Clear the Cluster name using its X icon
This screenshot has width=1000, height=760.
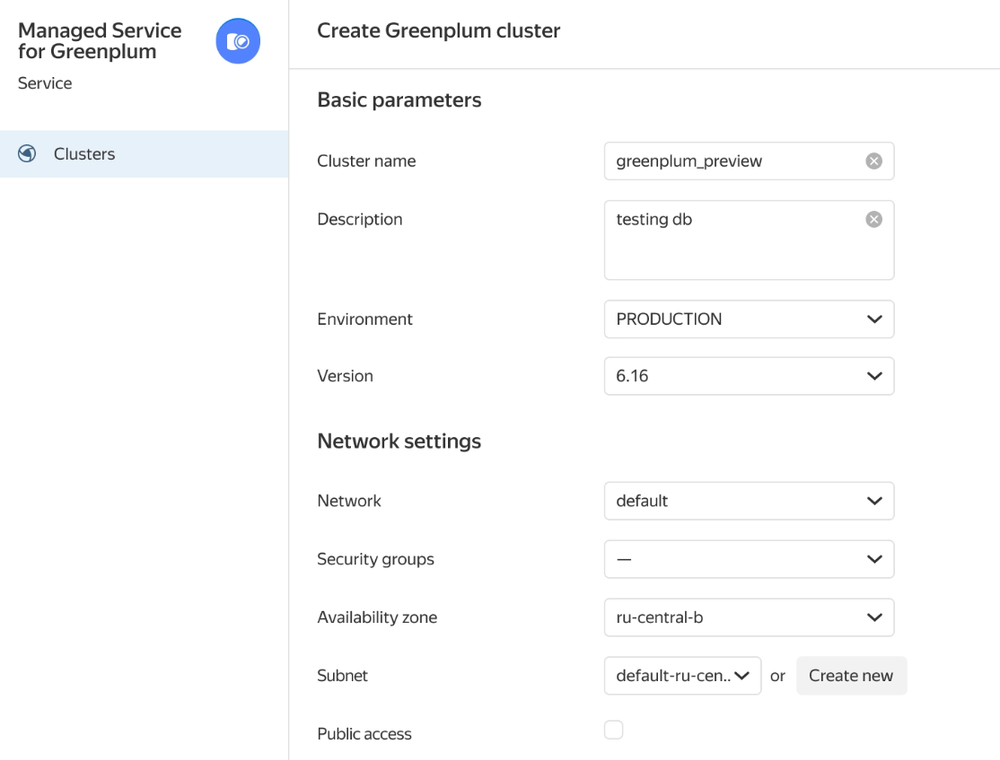coord(874,161)
